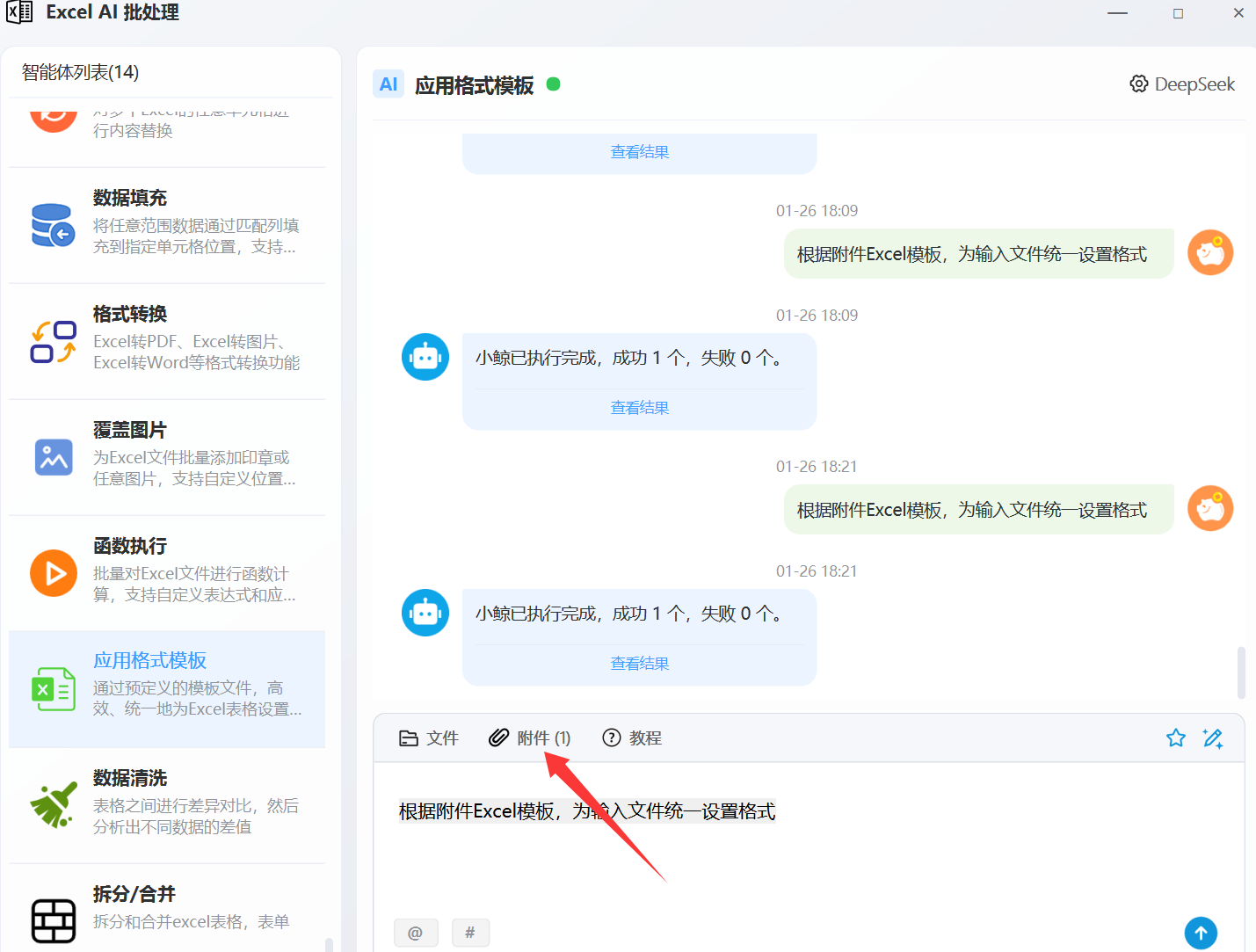Select the 拆分/合并 grid icon

point(54,920)
